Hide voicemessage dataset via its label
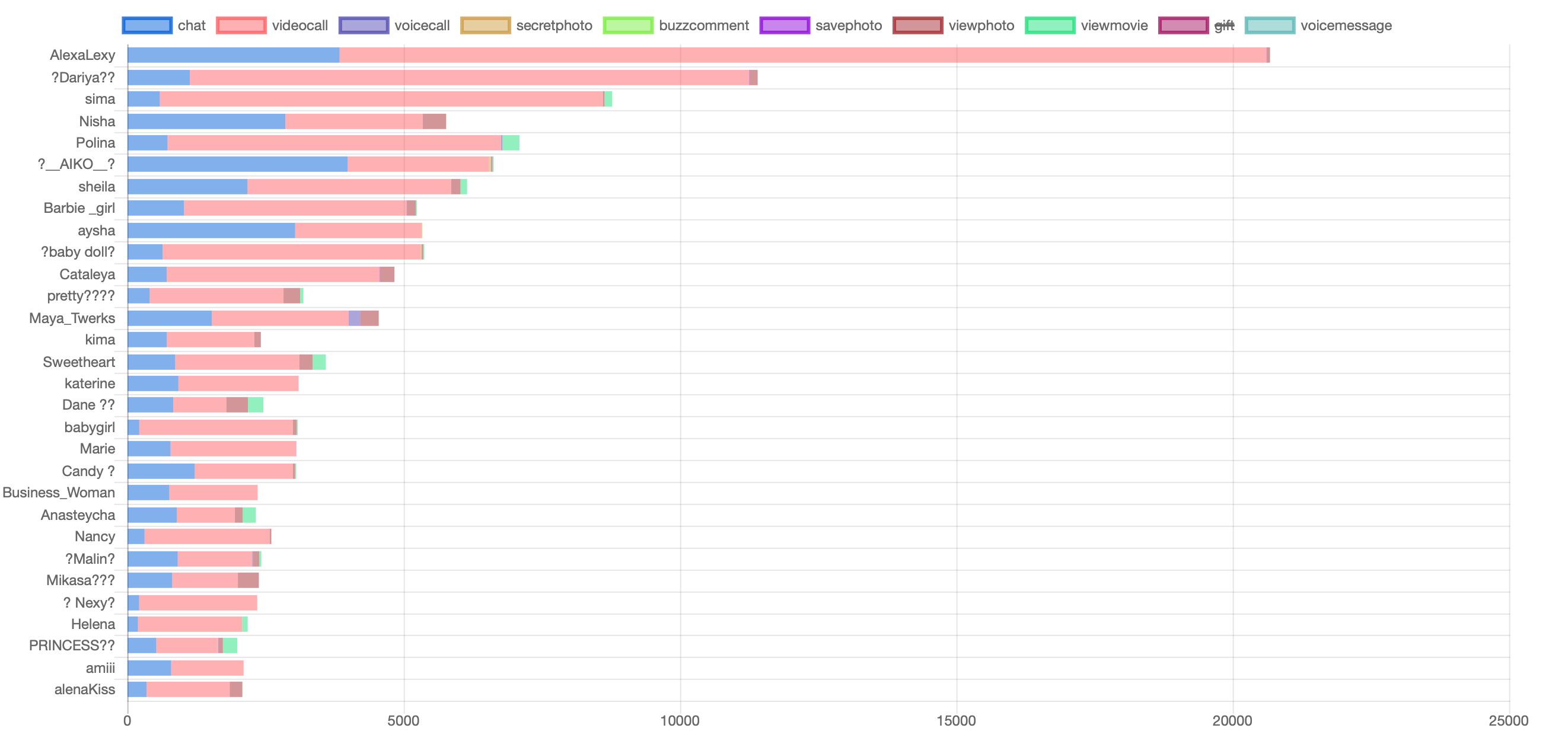The width and height of the screenshot is (1568, 744). click(x=1346, y=25)
